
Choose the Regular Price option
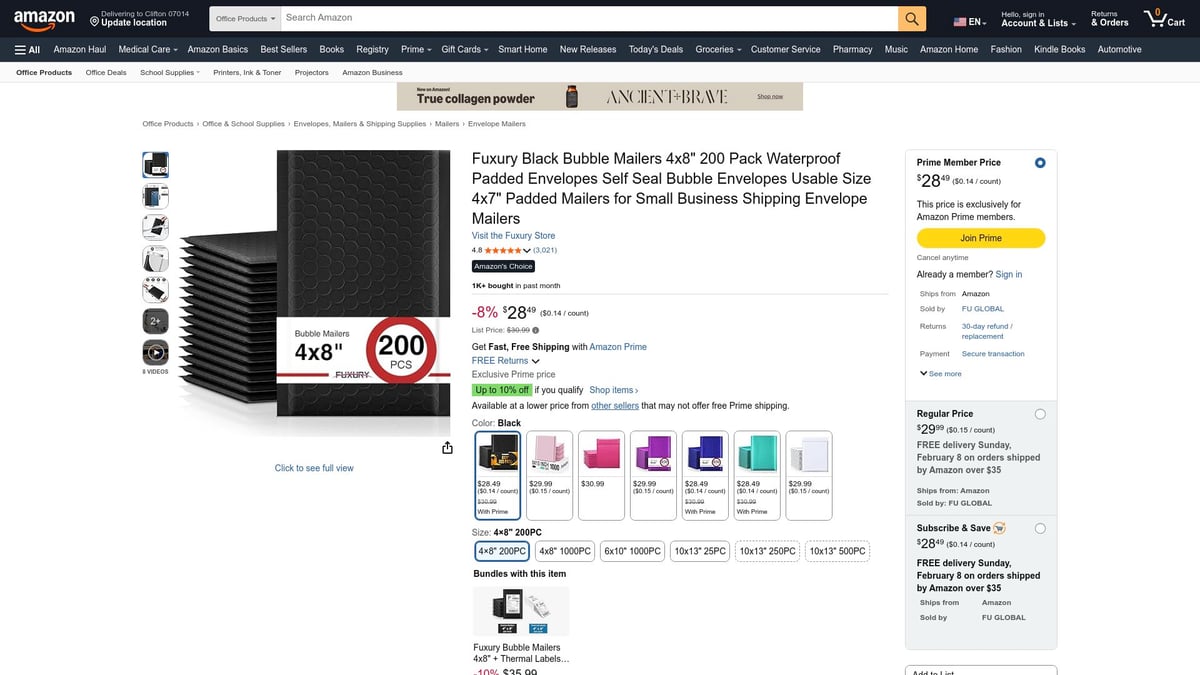click(x=1040, y=413)
